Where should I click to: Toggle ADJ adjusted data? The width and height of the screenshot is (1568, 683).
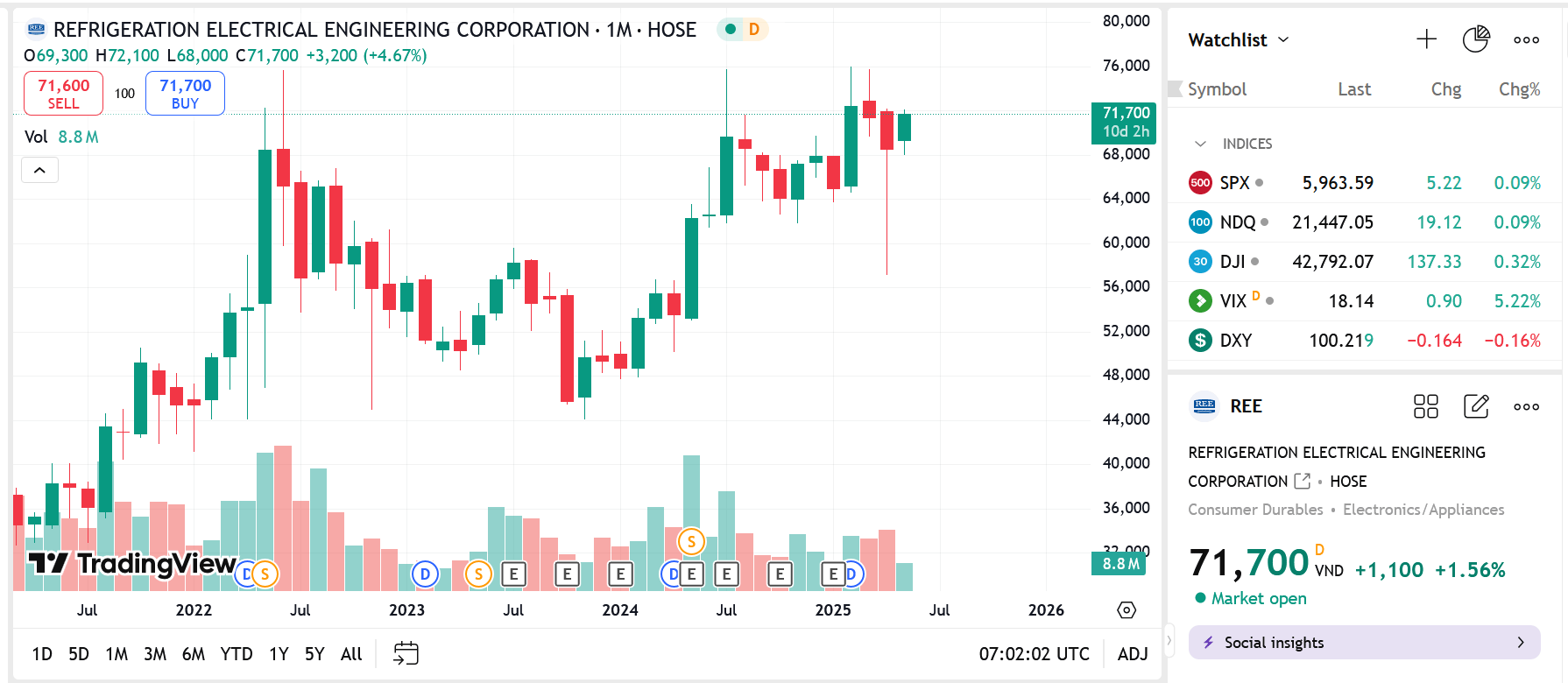1132,653
